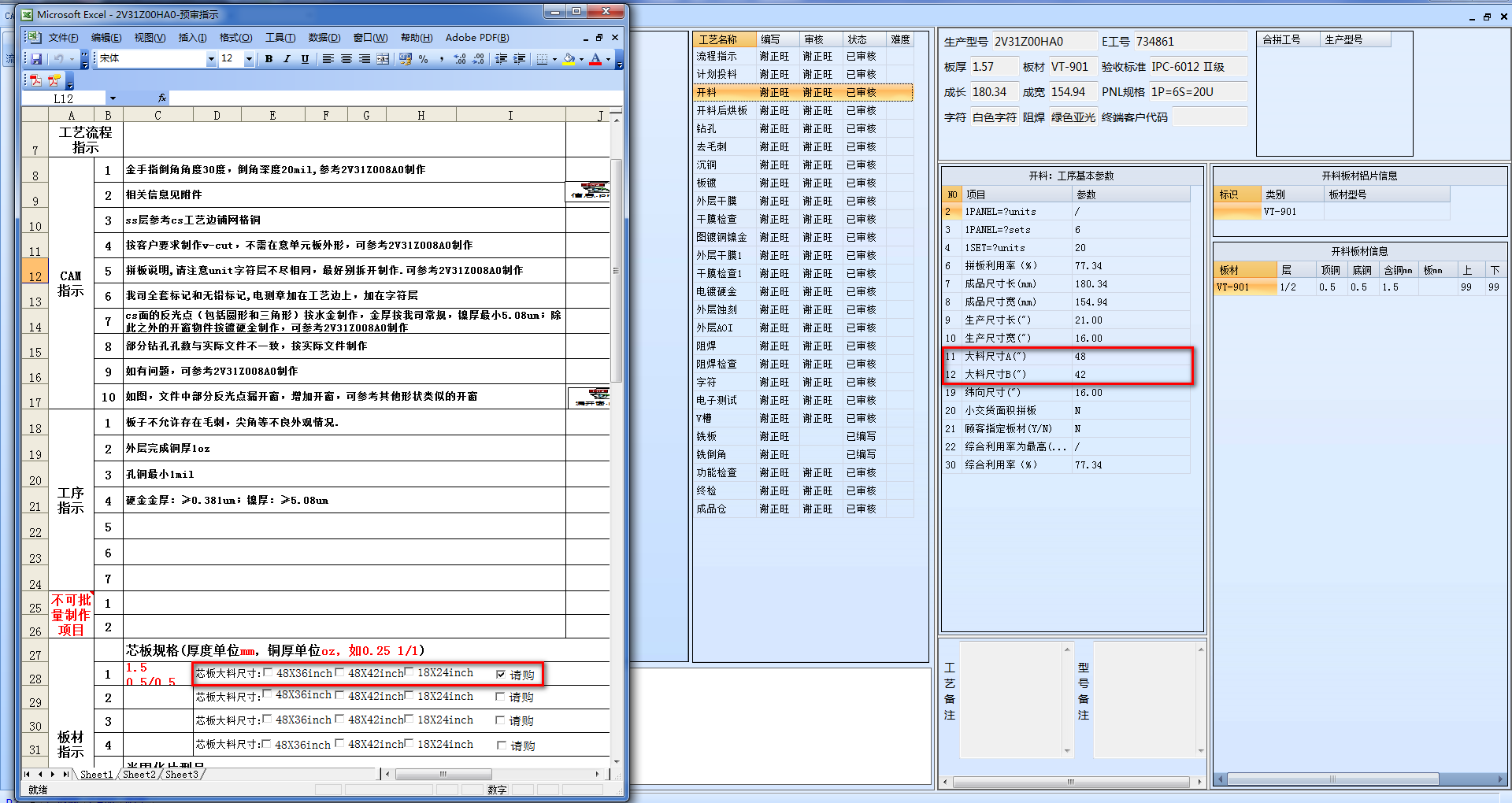
Task: Open the Name Box dropdown next to L12
Action: [113, 98]
